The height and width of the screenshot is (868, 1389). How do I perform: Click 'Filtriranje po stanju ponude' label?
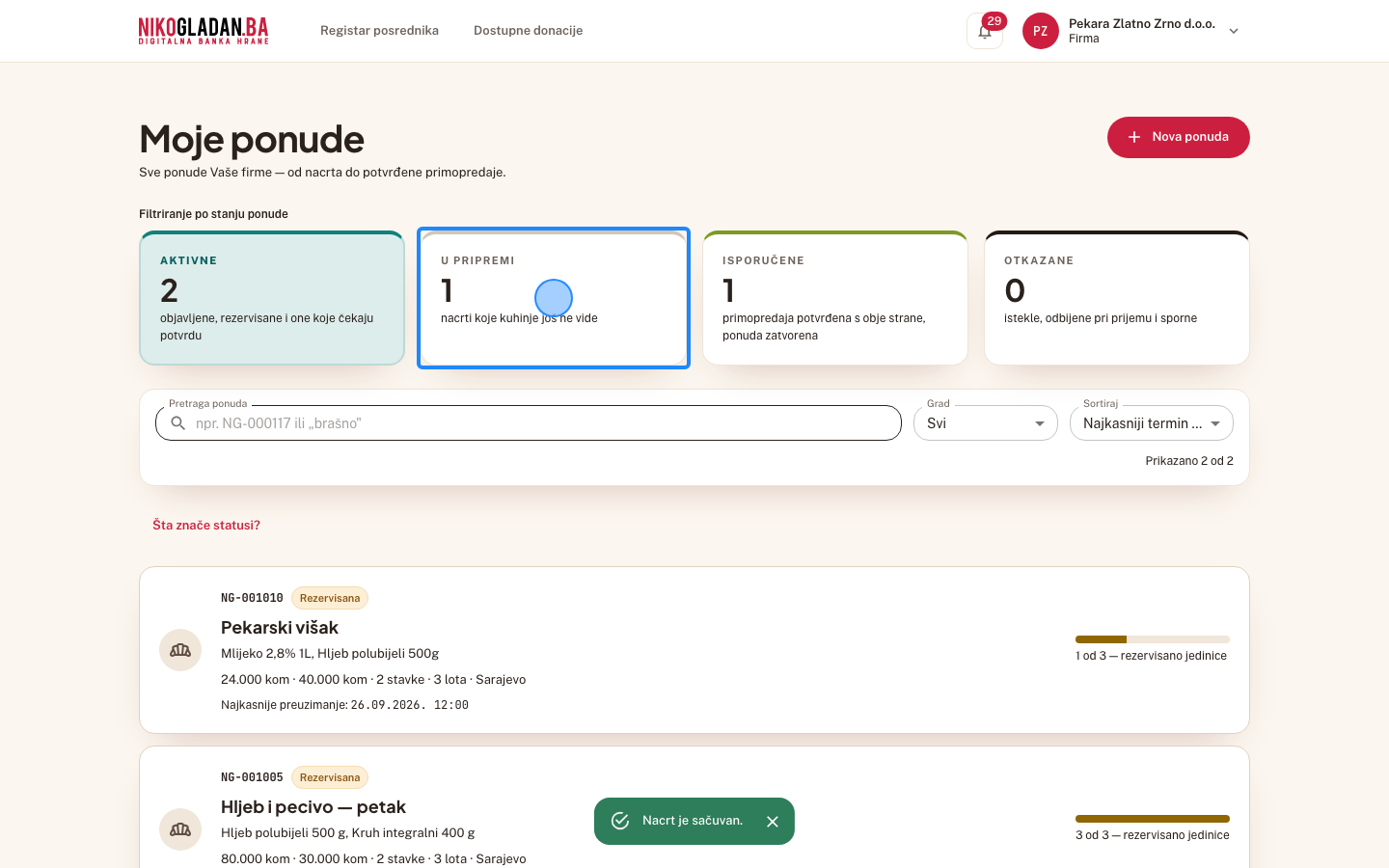(x=213, y=214)
